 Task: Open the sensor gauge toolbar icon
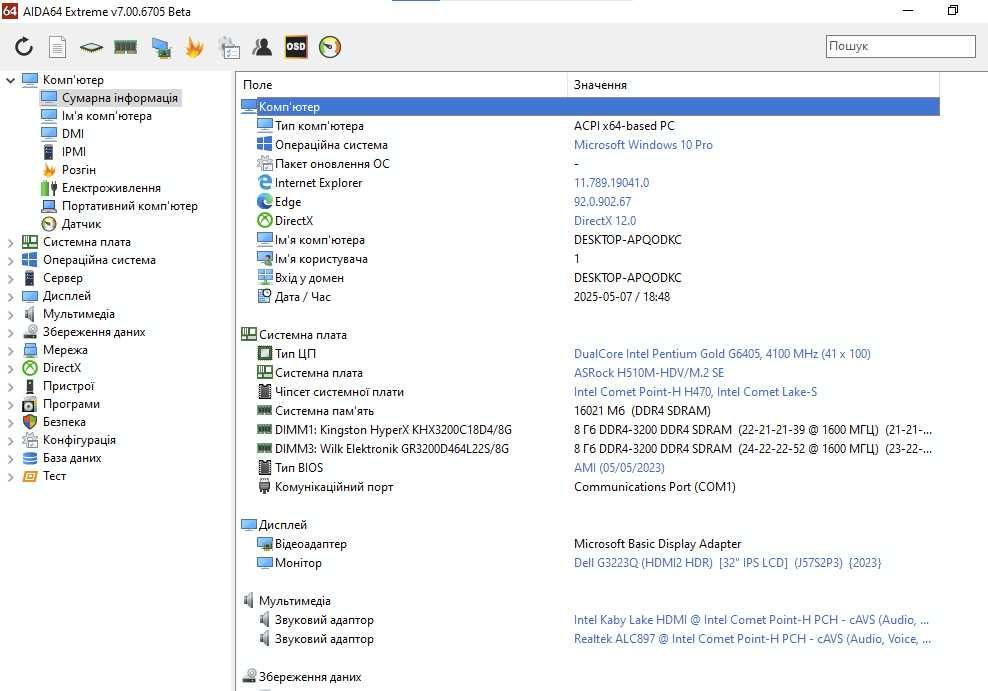click(x=330, y=47)
